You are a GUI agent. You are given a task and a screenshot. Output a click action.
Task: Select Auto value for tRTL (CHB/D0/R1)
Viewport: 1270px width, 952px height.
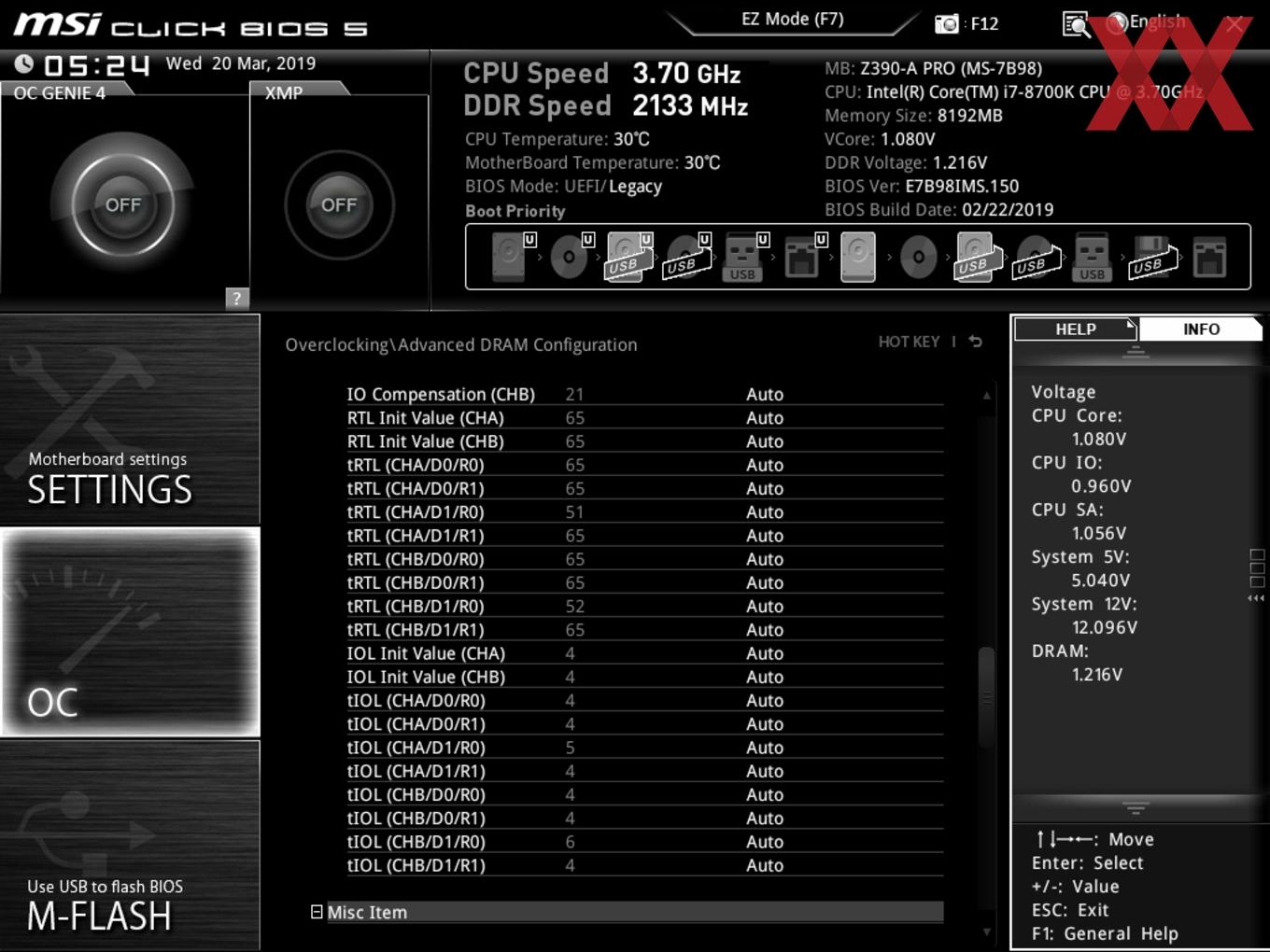click(x=765, y=582)
